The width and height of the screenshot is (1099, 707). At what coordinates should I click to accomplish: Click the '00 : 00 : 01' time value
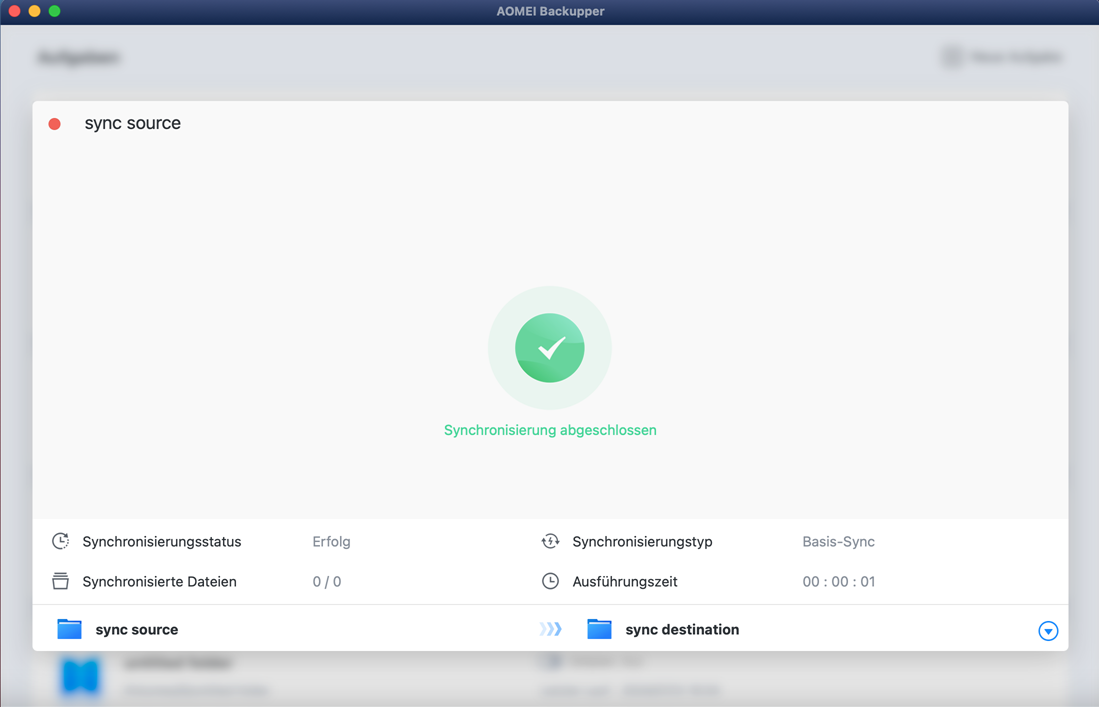point(838,582)
